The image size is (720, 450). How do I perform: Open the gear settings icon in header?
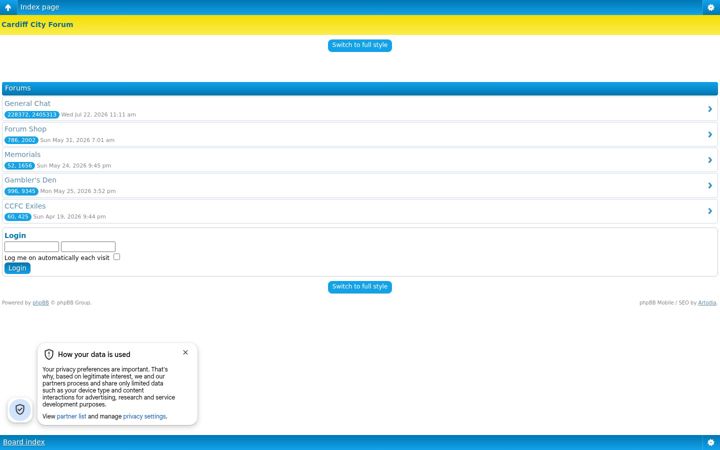[x=711, y=7]
